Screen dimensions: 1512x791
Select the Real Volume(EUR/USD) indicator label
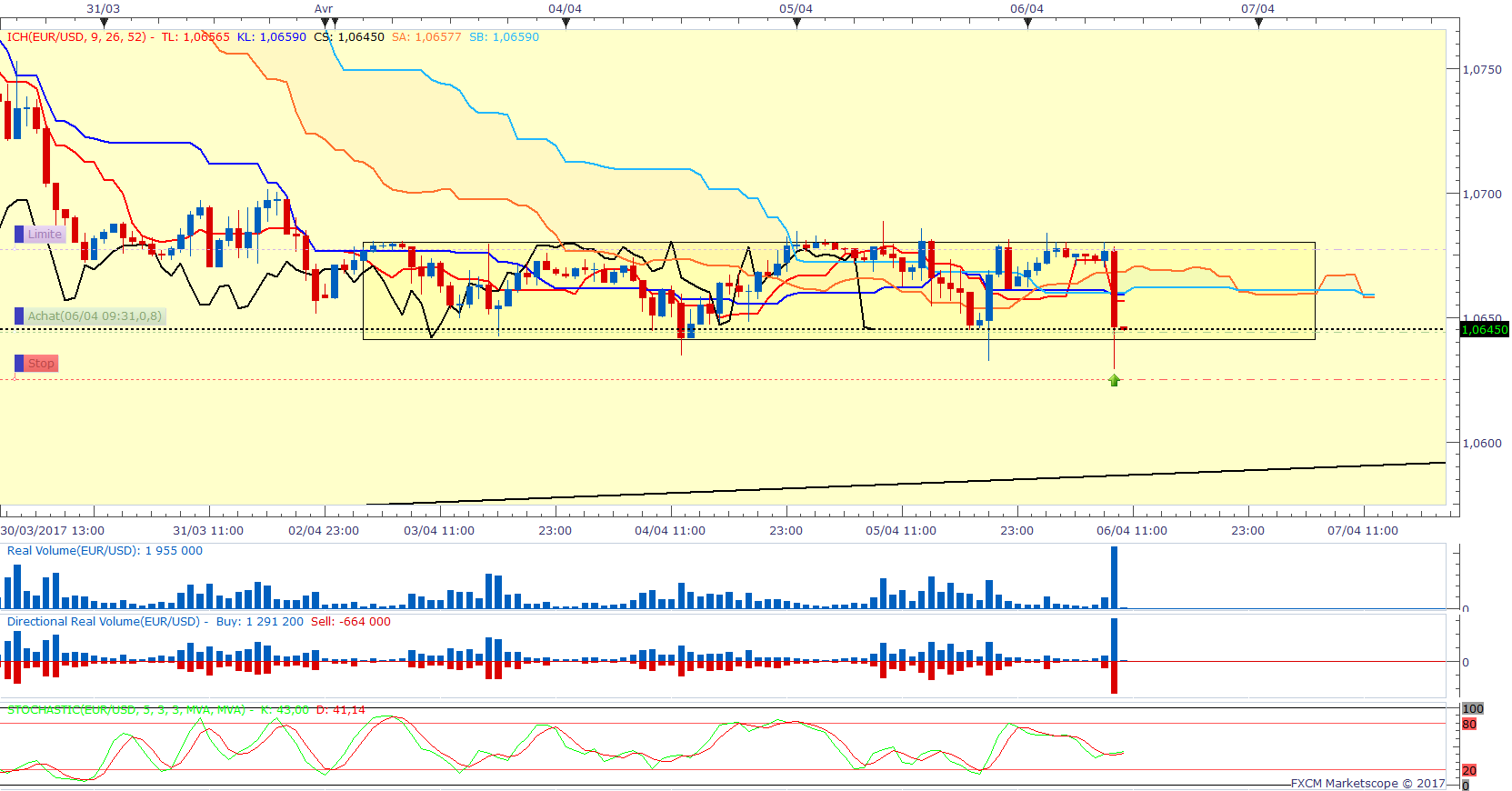click(x=74, y=551)
